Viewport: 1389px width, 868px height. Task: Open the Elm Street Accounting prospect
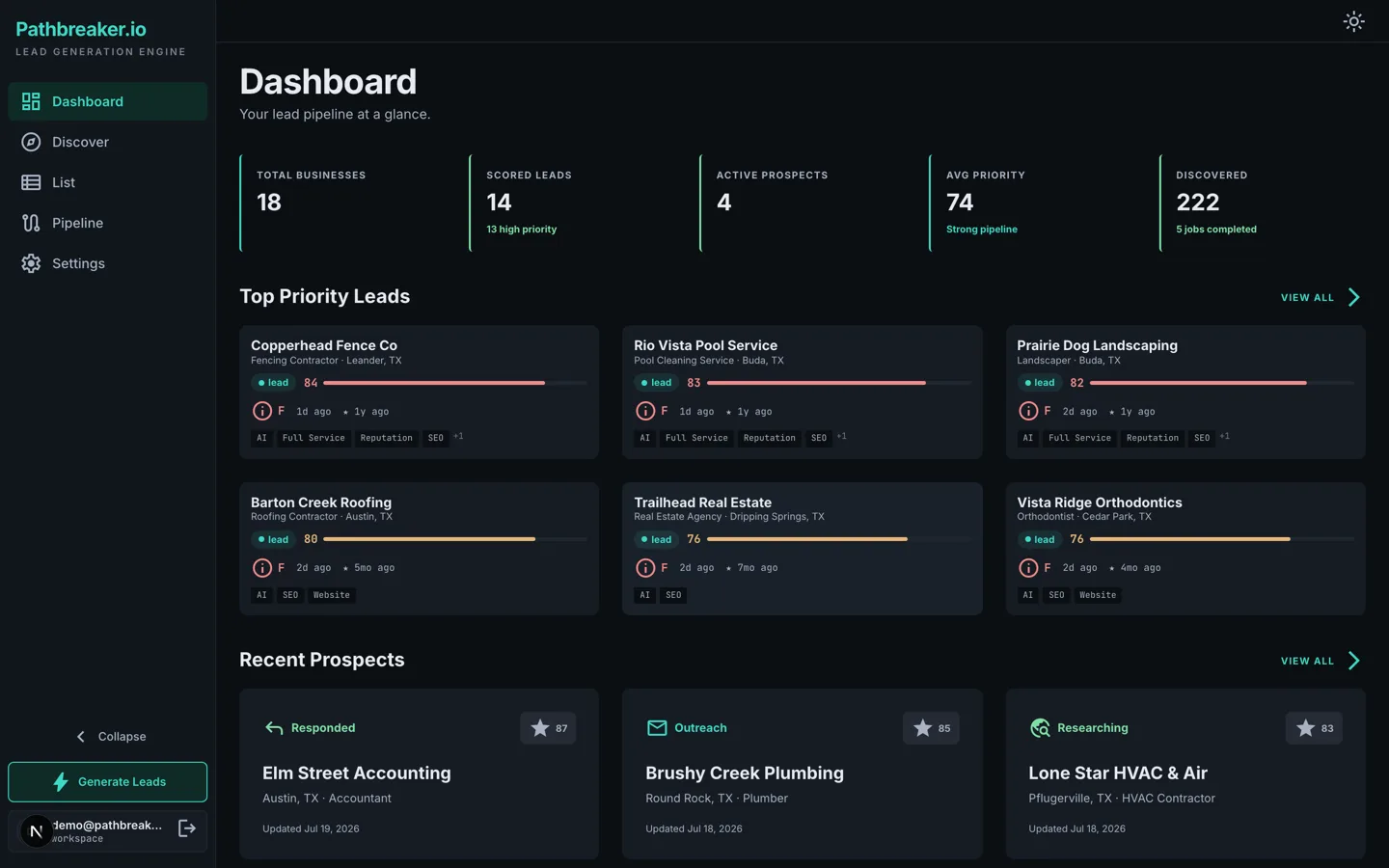coord(419,773)
